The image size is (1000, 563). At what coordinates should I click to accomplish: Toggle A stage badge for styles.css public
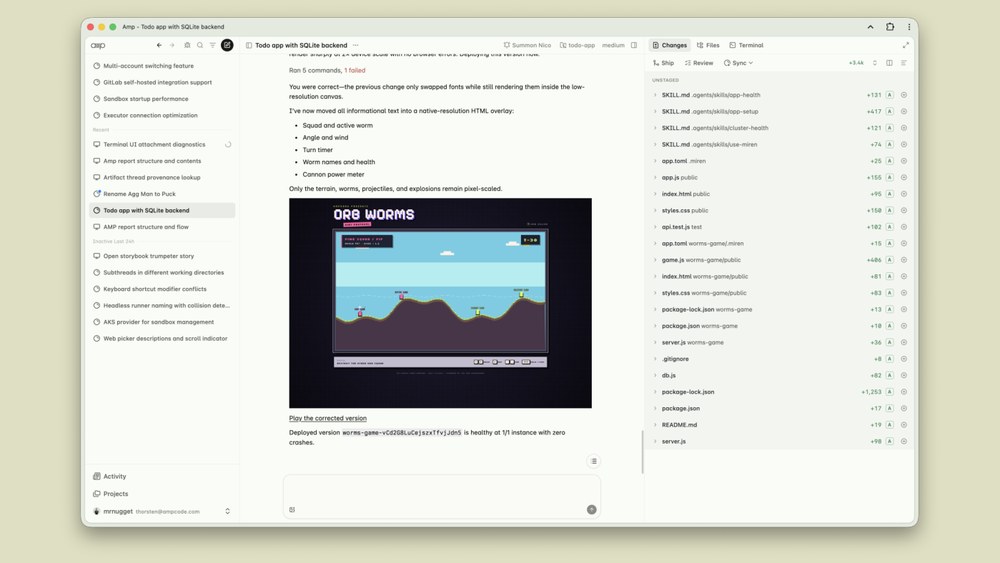coord(889,210)
